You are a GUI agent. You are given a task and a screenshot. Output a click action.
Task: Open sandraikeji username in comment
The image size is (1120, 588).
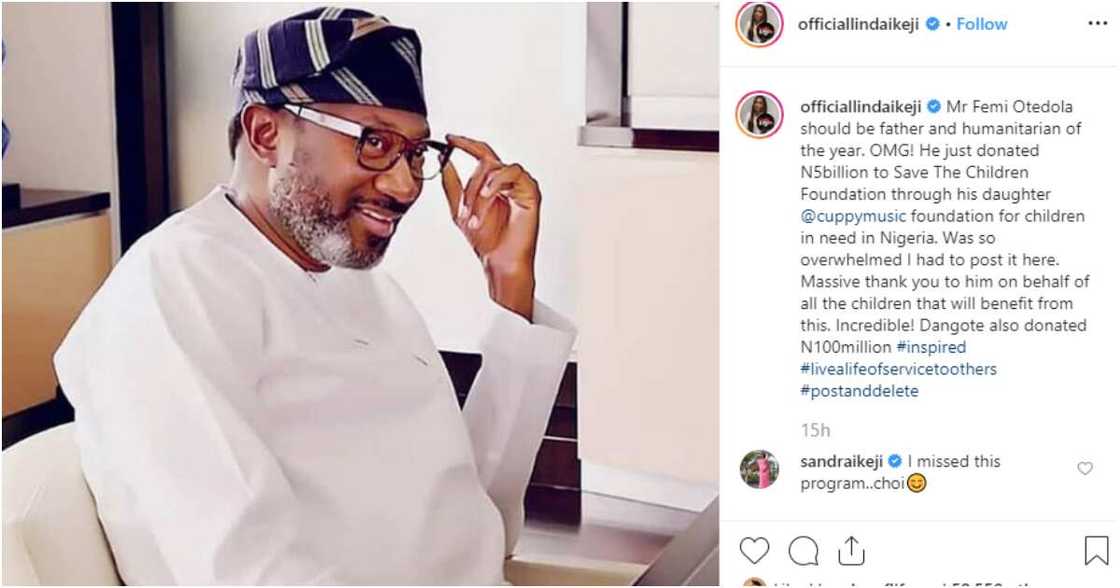coord(842,461)
